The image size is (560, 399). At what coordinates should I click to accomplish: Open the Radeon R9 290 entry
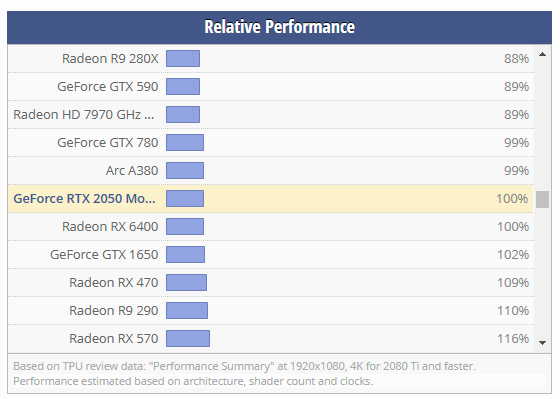point(114,310)
